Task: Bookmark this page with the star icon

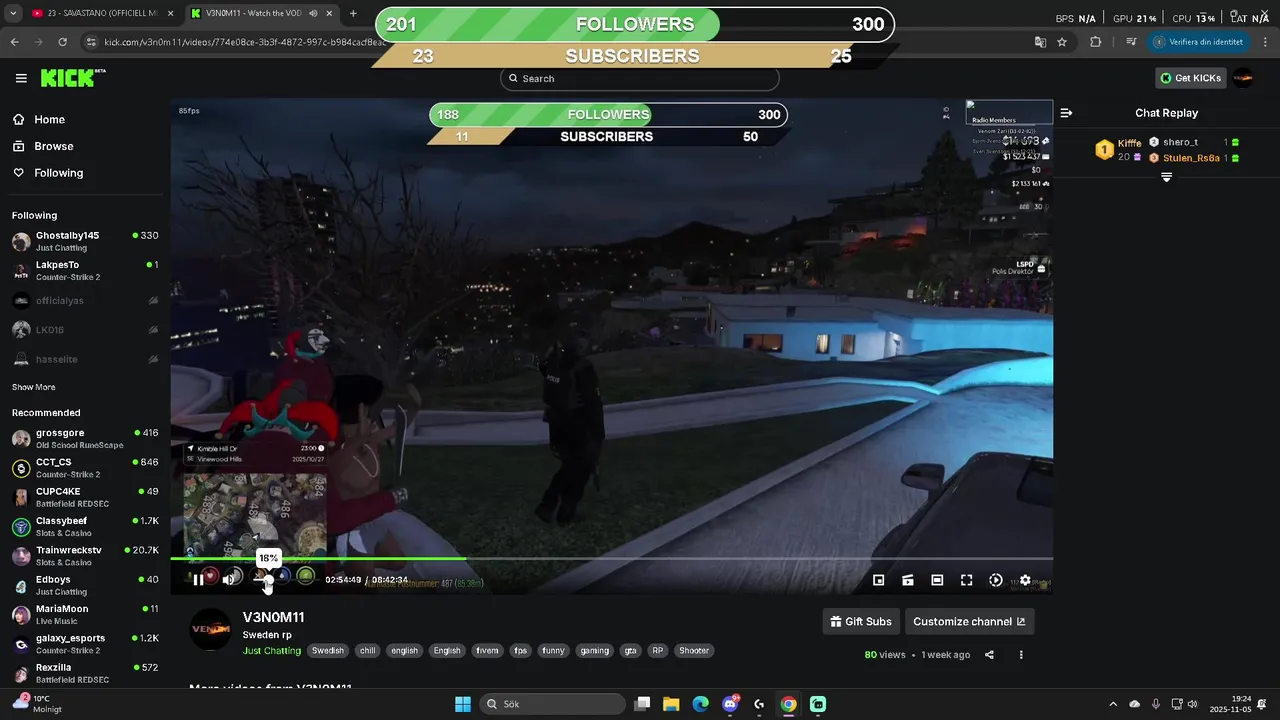Action: [x=1062, y=42]
